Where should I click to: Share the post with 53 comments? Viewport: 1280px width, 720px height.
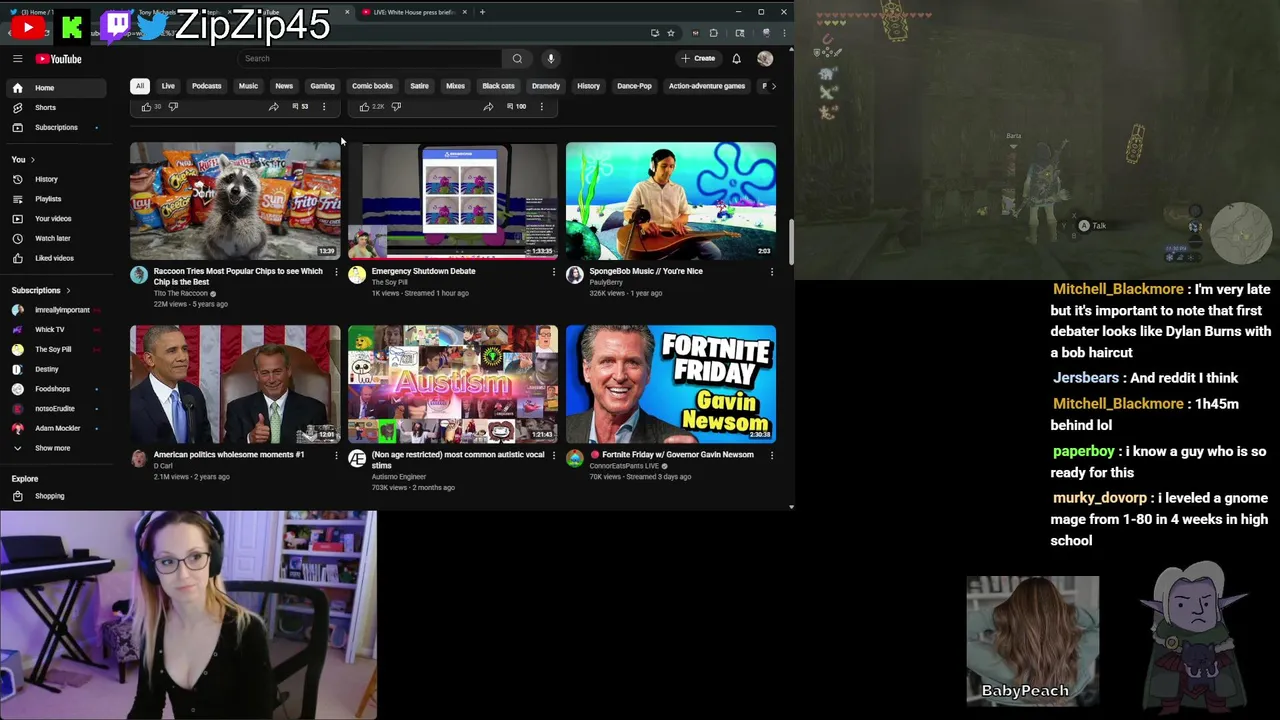coord(273,106)
